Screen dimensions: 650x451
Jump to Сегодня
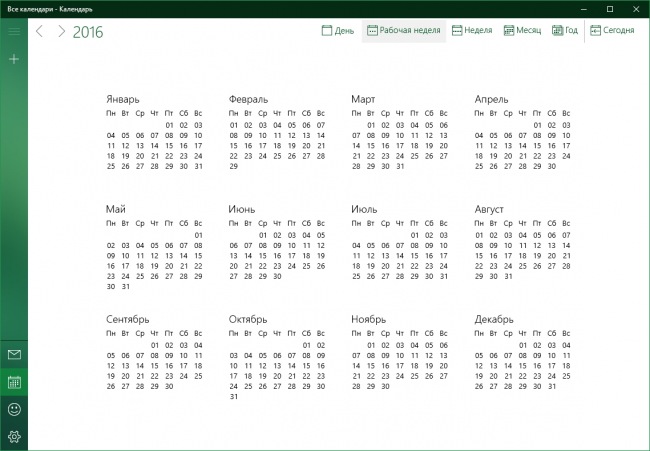point(612,31)
